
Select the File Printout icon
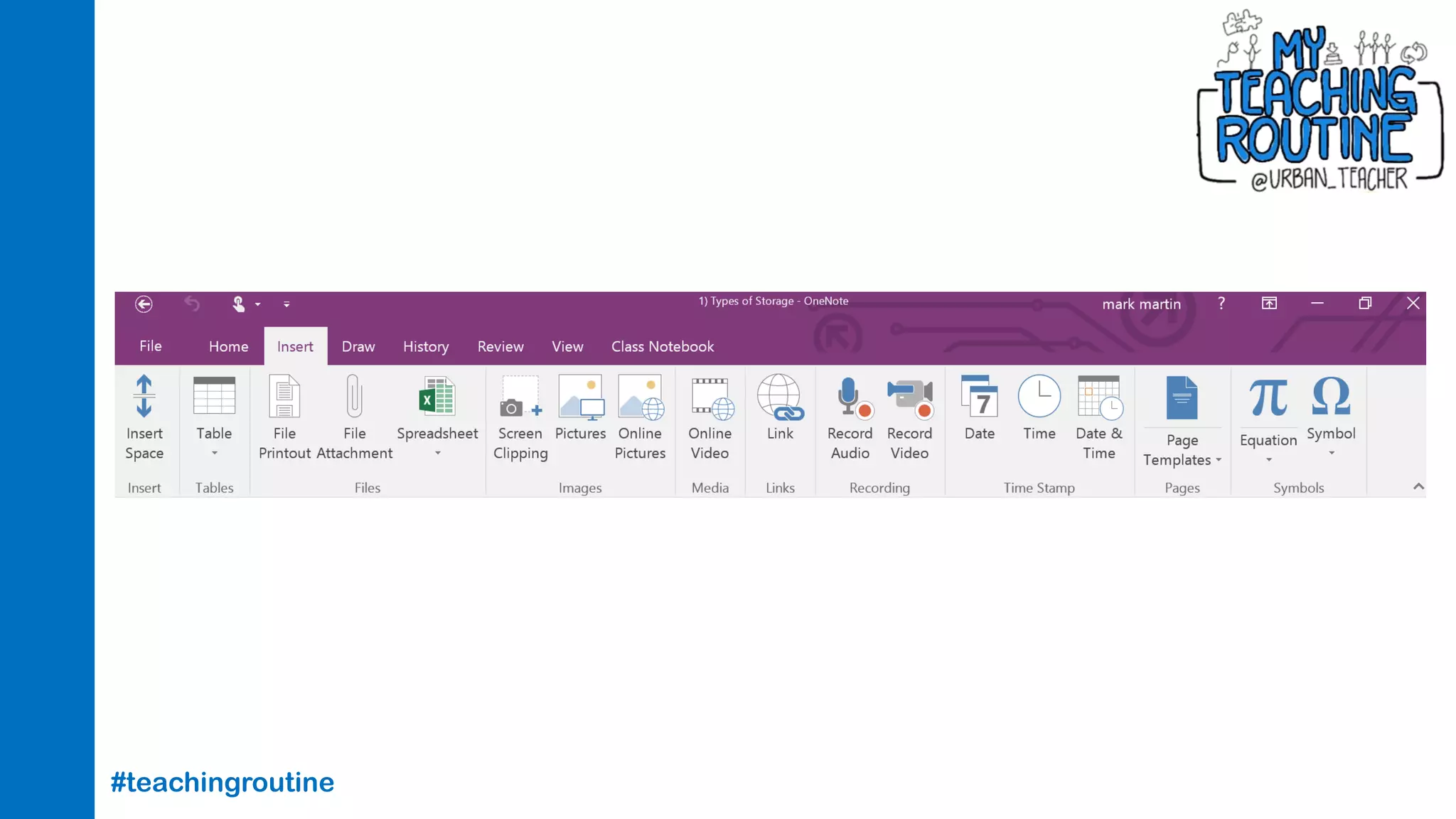click(x=284, y=397)
